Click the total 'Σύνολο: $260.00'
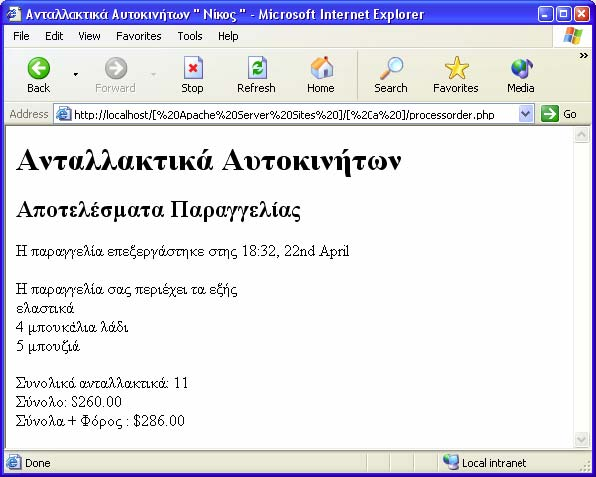The image size is (596, 477). (x=69, y=402)
